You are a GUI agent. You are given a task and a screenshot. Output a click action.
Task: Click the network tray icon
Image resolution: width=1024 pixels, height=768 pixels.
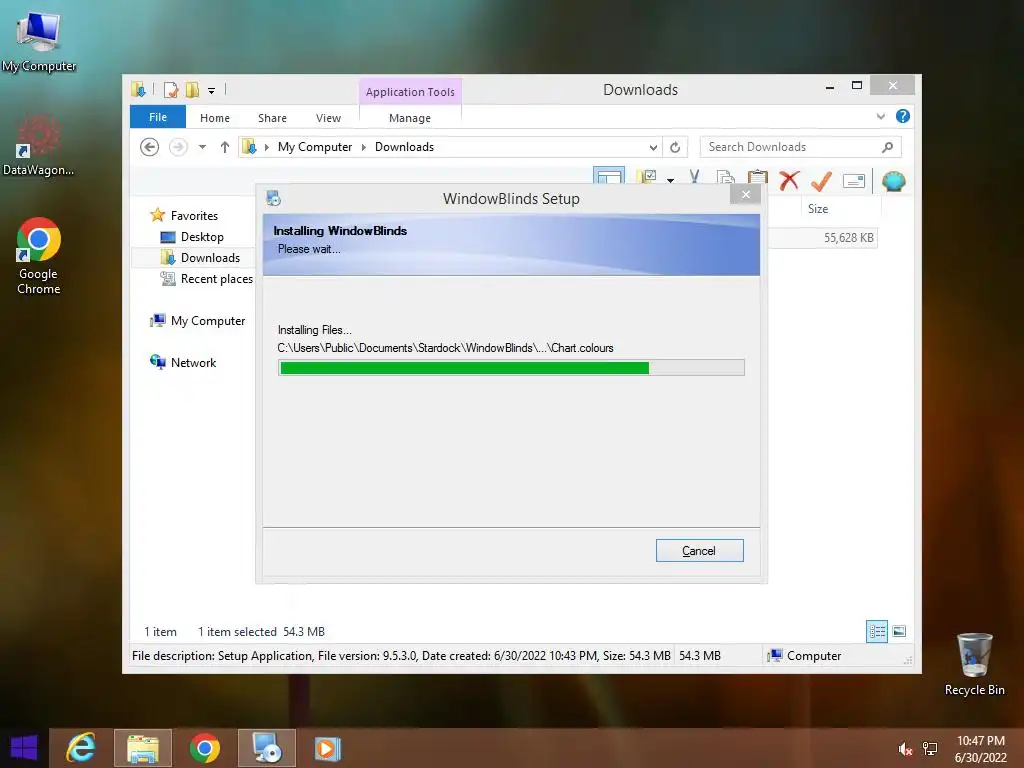(930, 749)
